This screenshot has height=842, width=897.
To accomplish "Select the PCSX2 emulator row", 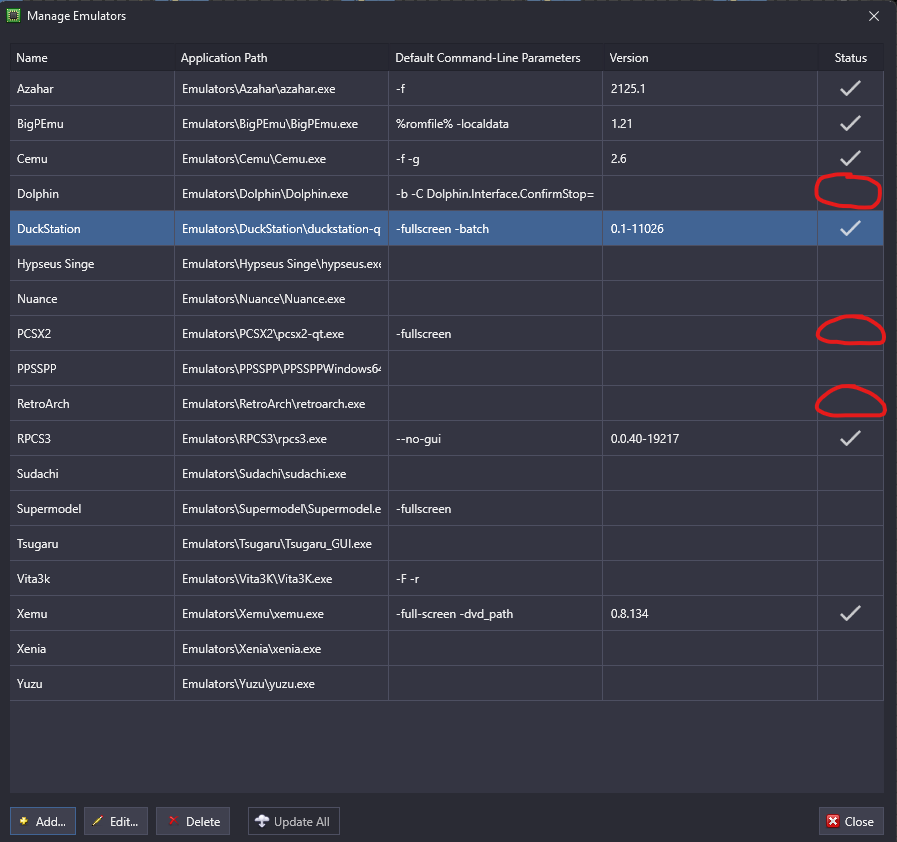I will tap(34, 334).
